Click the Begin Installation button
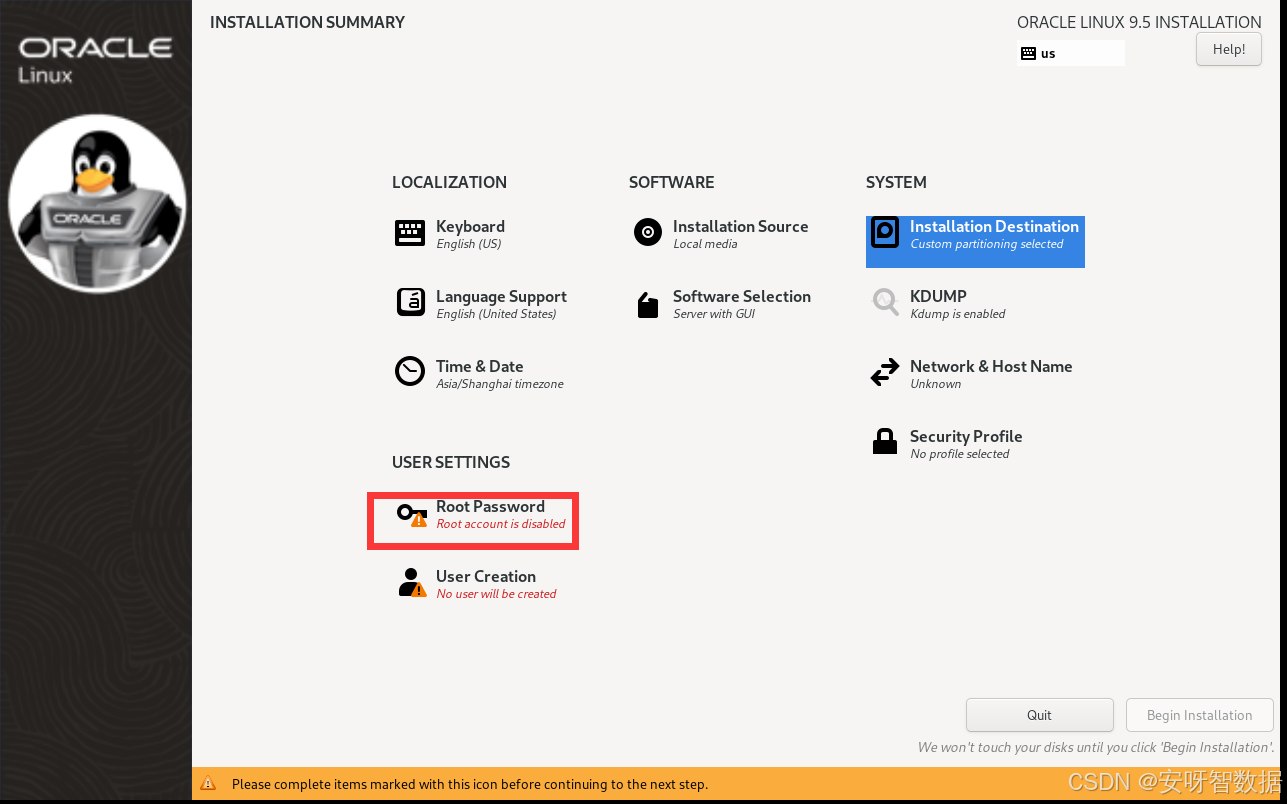The image size is (1287, 804). [x=1199, y=715]
